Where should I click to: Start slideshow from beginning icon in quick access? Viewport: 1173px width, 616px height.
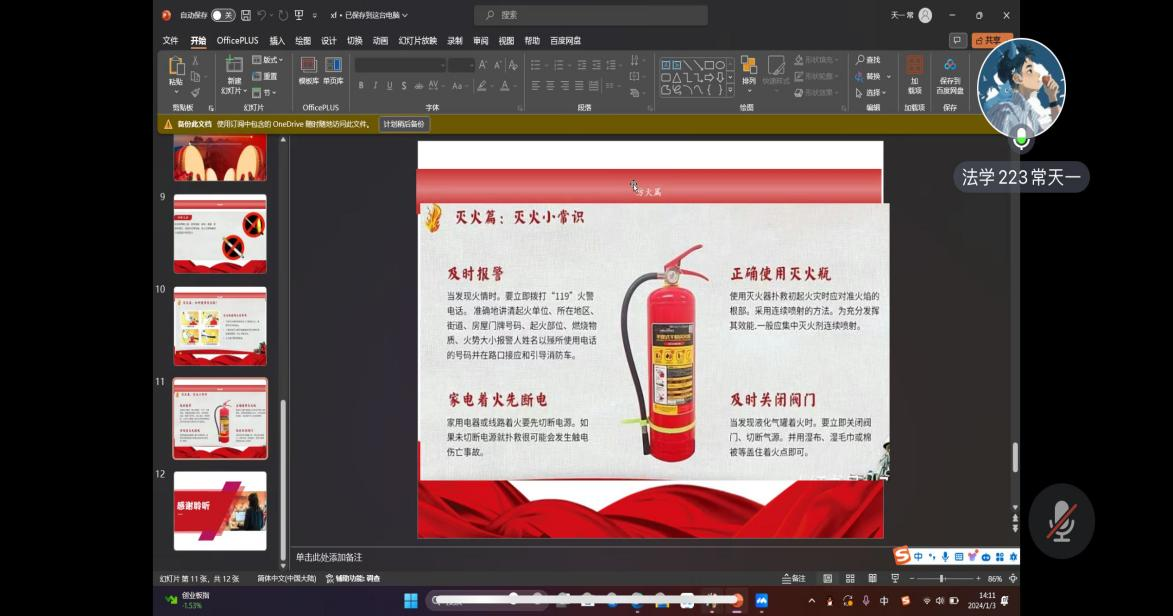pyautogui.click(x=299, y=15)
